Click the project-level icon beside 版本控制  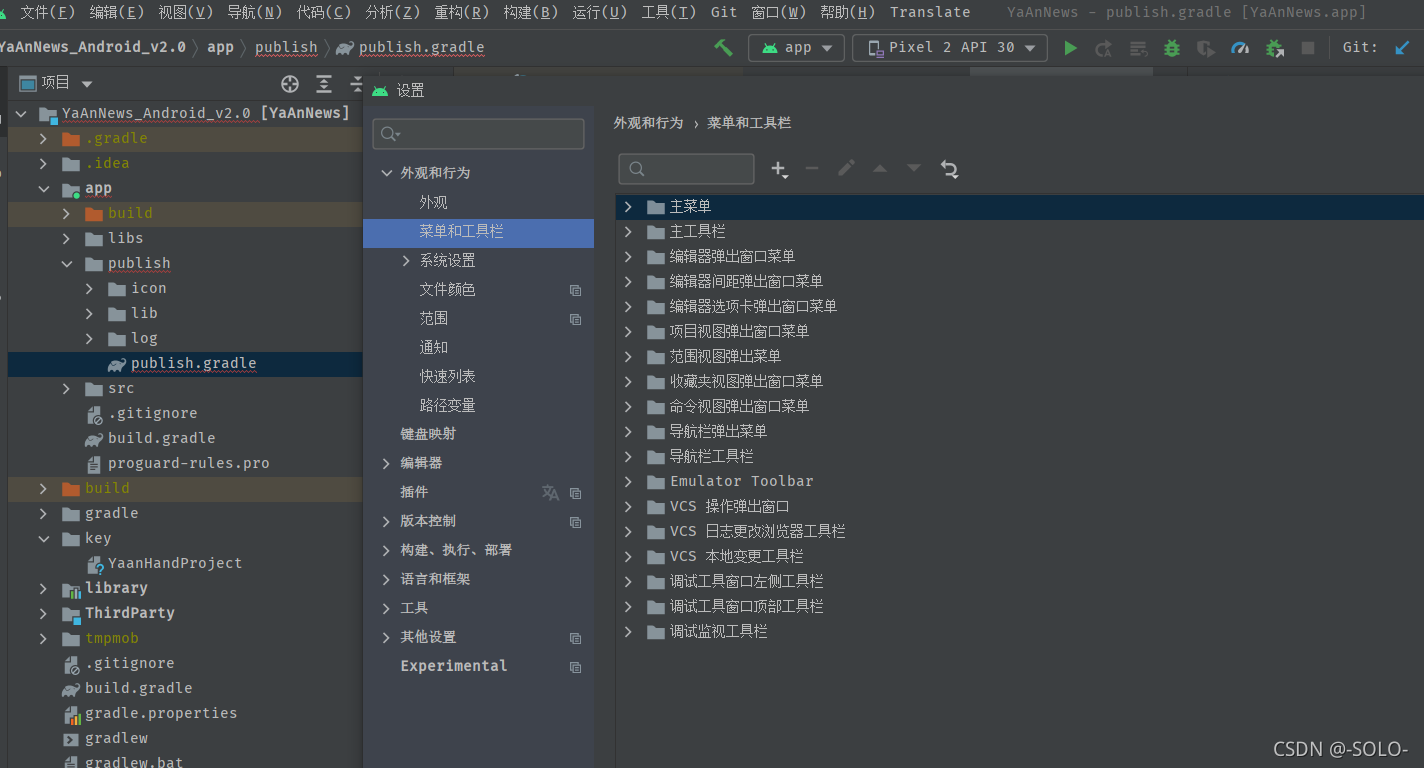(575, 522)
